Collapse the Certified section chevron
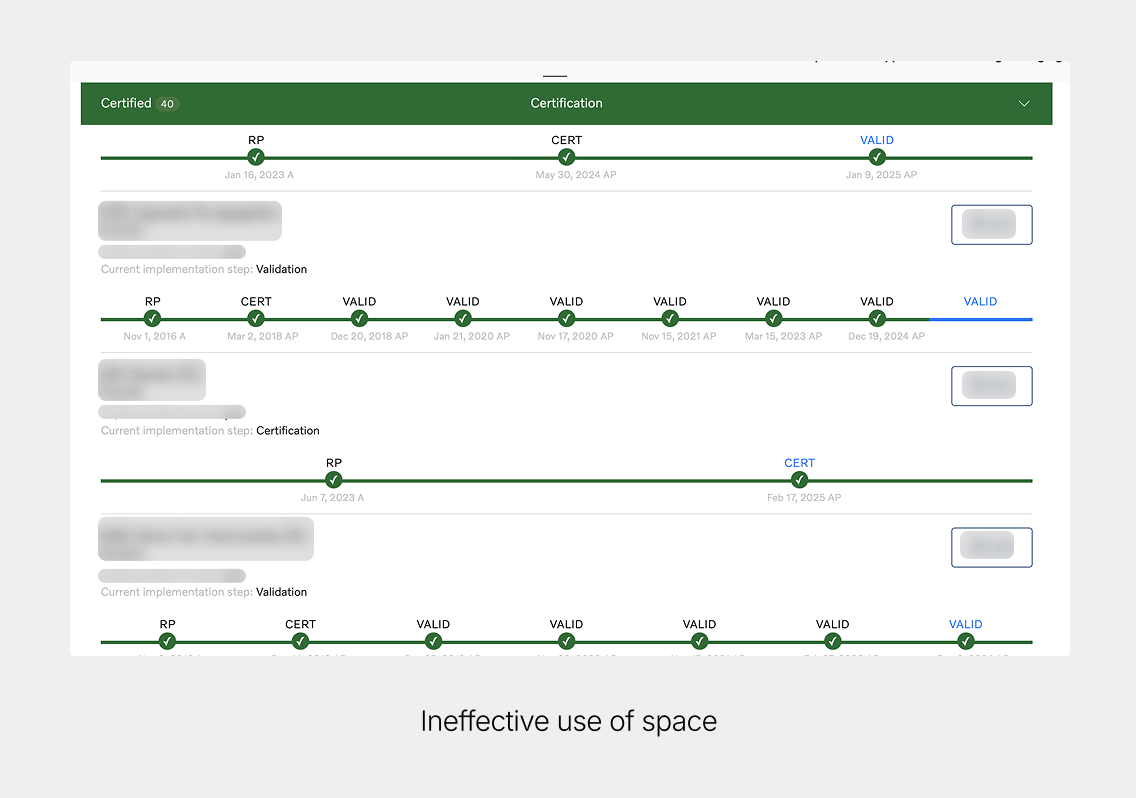Screen dimensions: 1136x798 click(x=1023, y=104)
